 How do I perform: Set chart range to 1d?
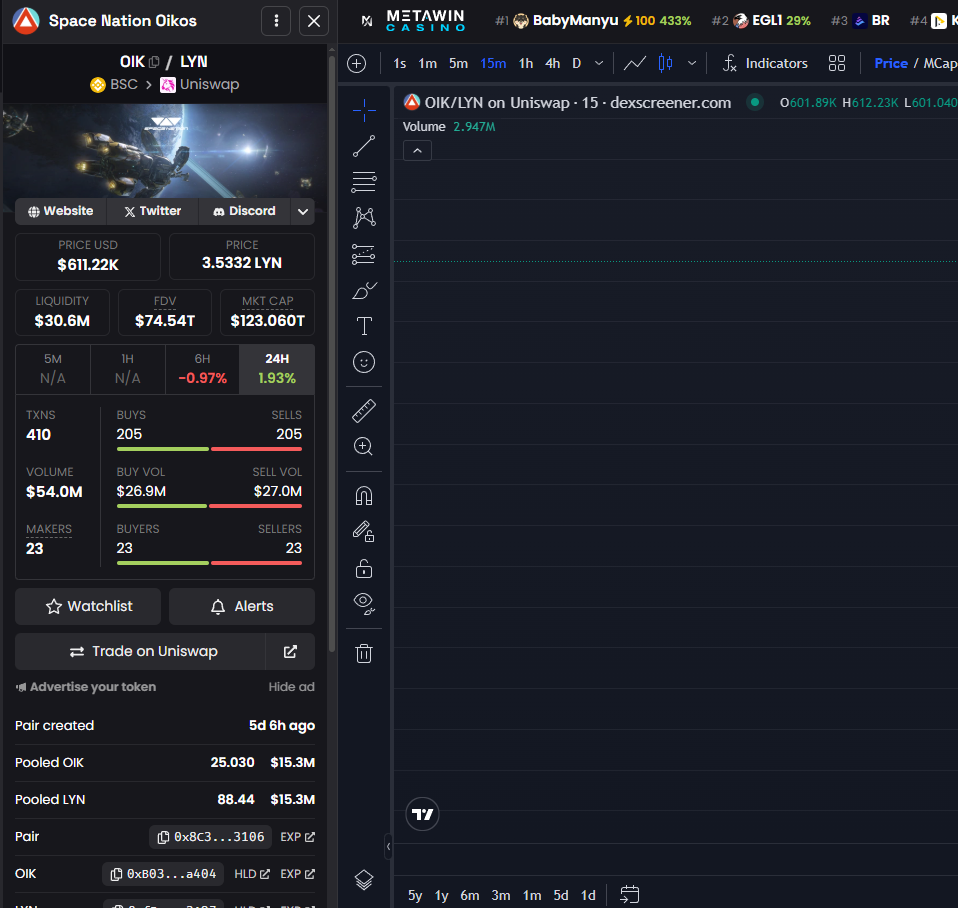pyautogui.click(x=588, y=895)
